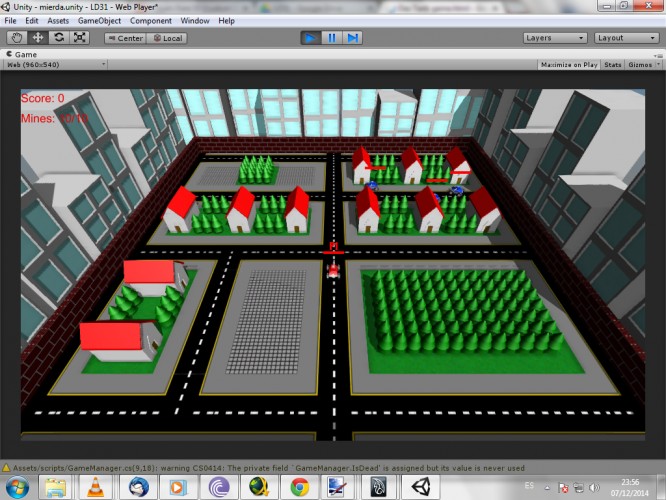
Task: Open the volume control tray icon
Action: point(594,488)
